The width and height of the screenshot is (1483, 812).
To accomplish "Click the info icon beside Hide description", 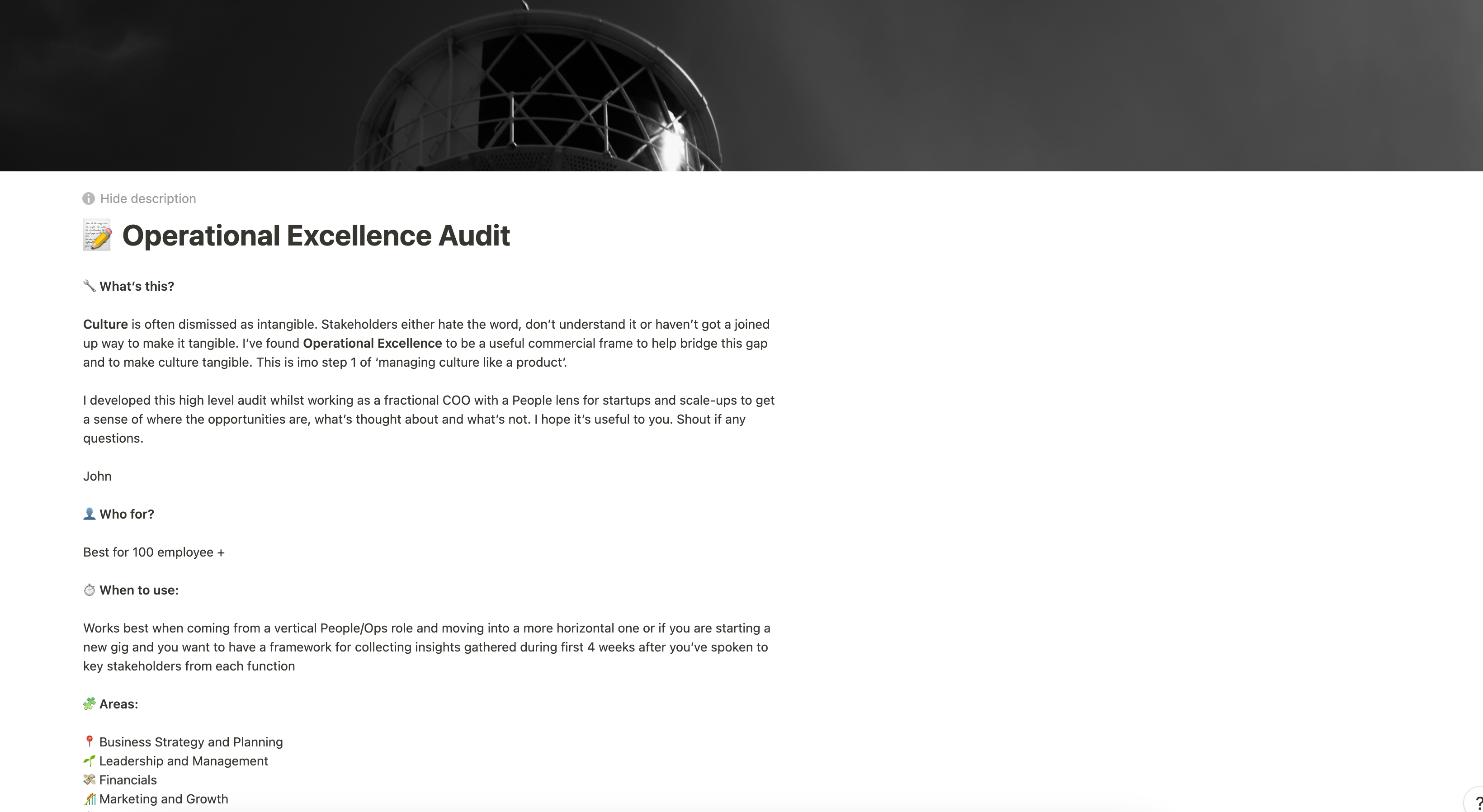I will tap(88, 198).
